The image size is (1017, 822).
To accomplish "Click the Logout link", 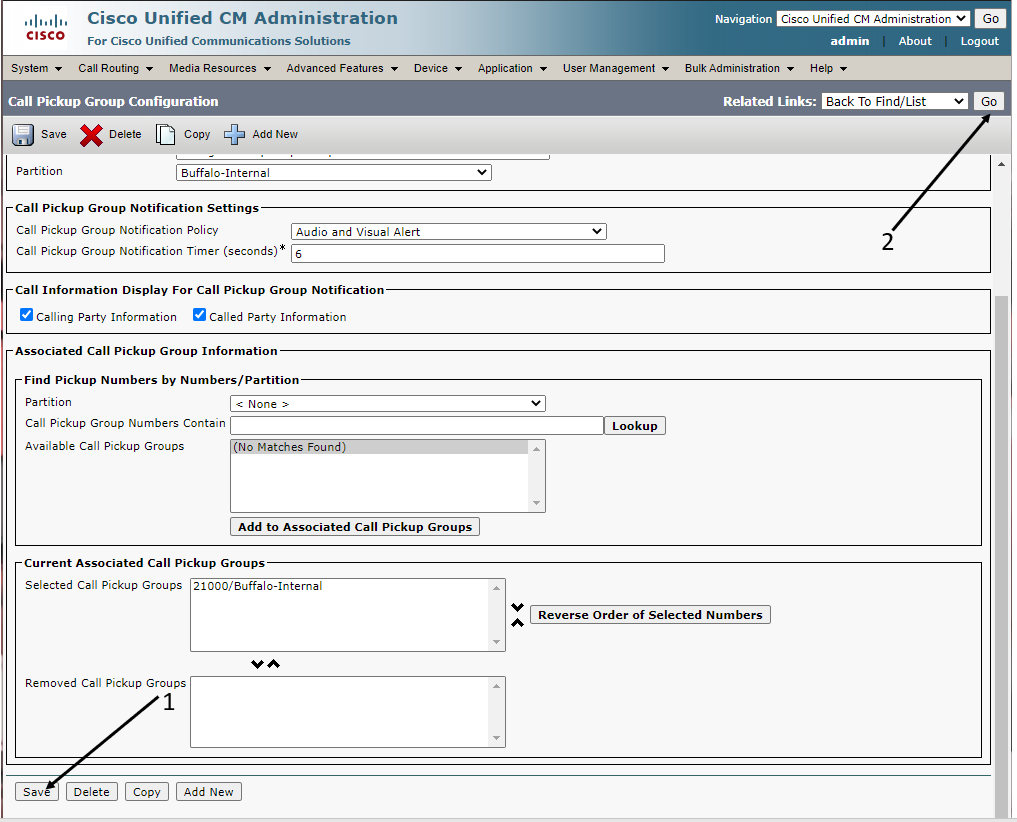I will (x=979, y=41).
